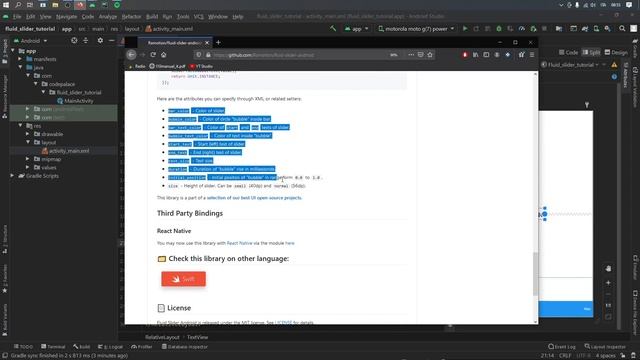Open the Event Log
The width and height of the screenshot is (640, 360).
(562, 347)
